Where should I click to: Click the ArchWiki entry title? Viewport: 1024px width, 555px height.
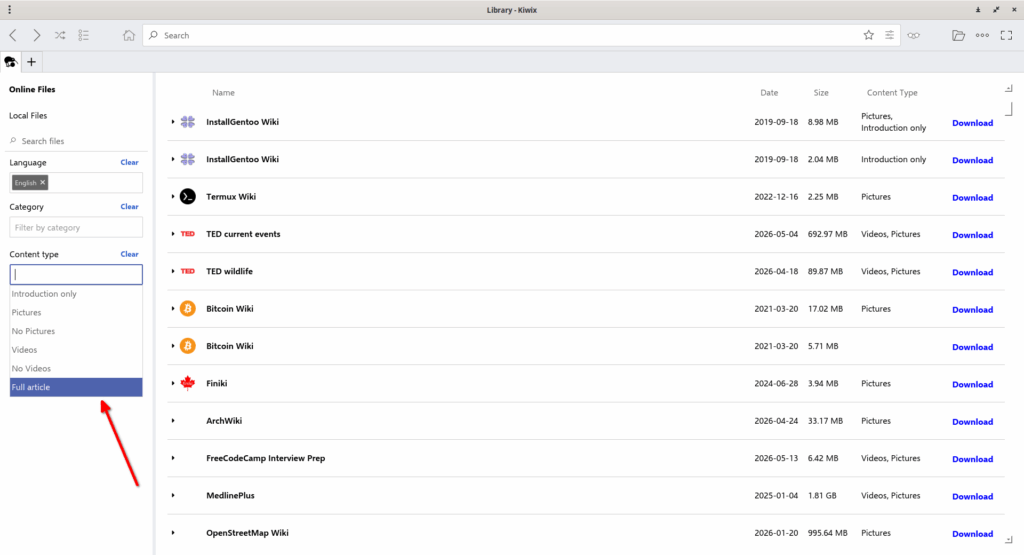click(x=224, y=420)
